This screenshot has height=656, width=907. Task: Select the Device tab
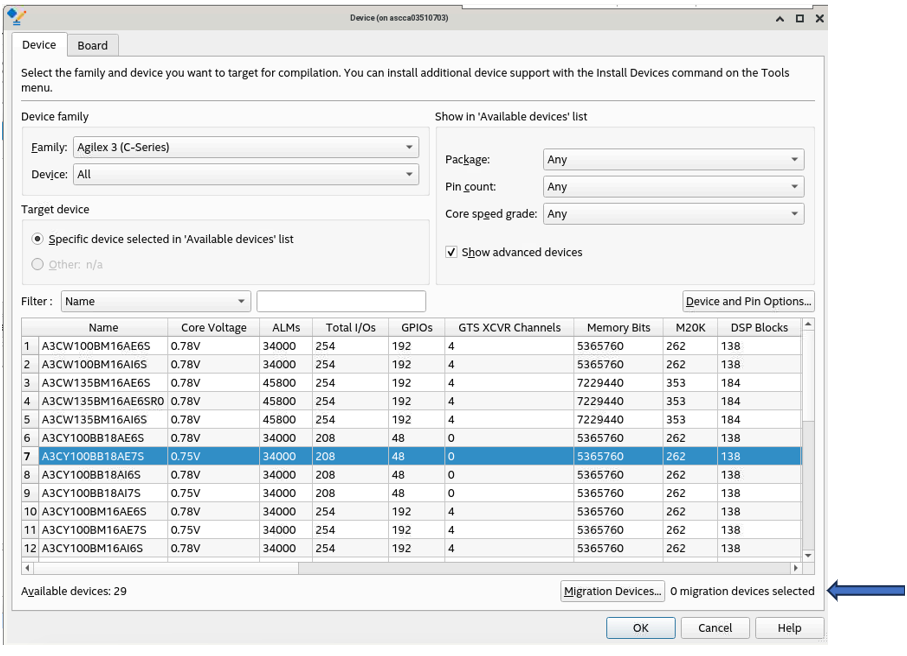point(39,45)
